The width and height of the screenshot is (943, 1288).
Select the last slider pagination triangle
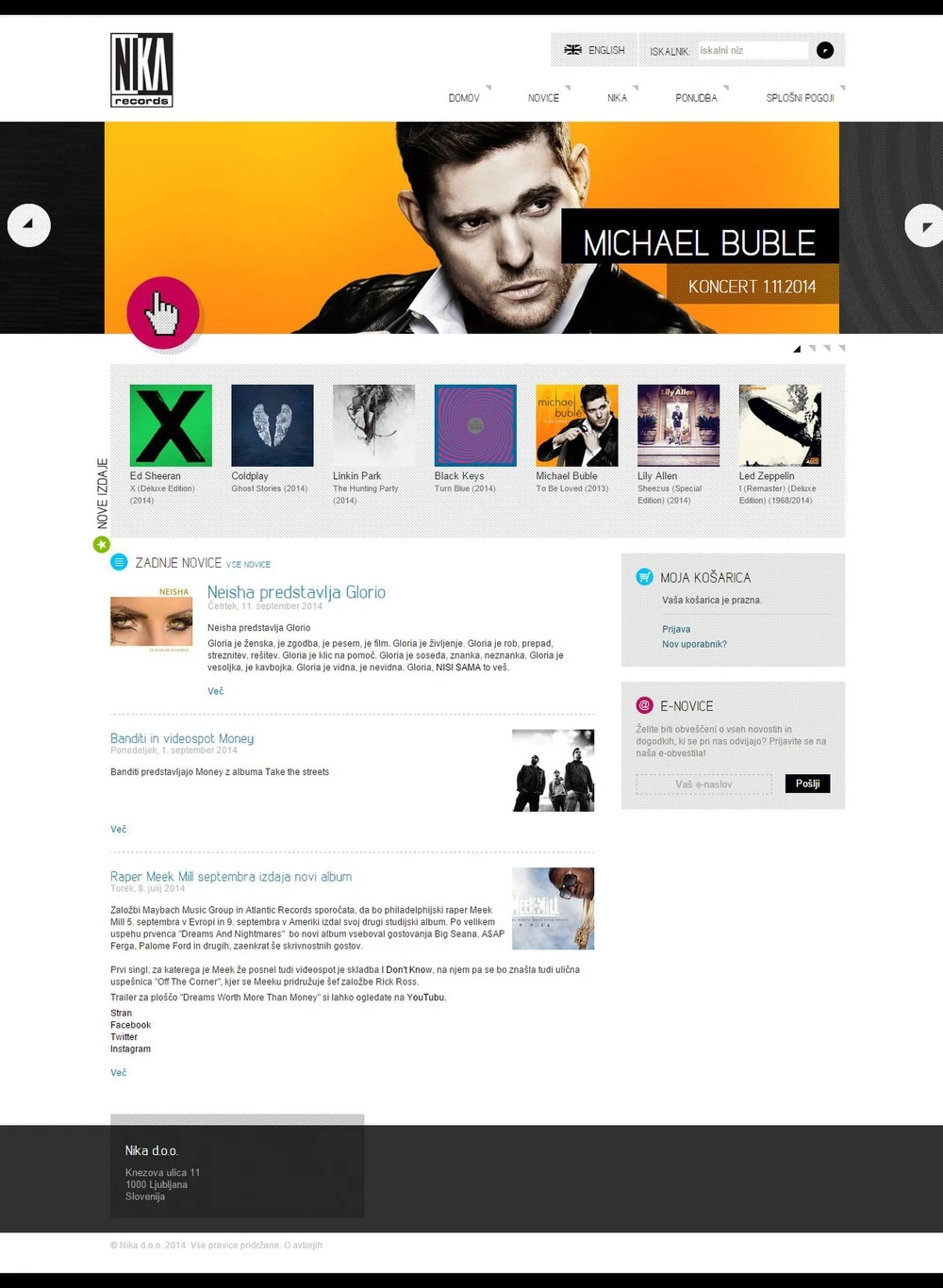coord(842,349)
